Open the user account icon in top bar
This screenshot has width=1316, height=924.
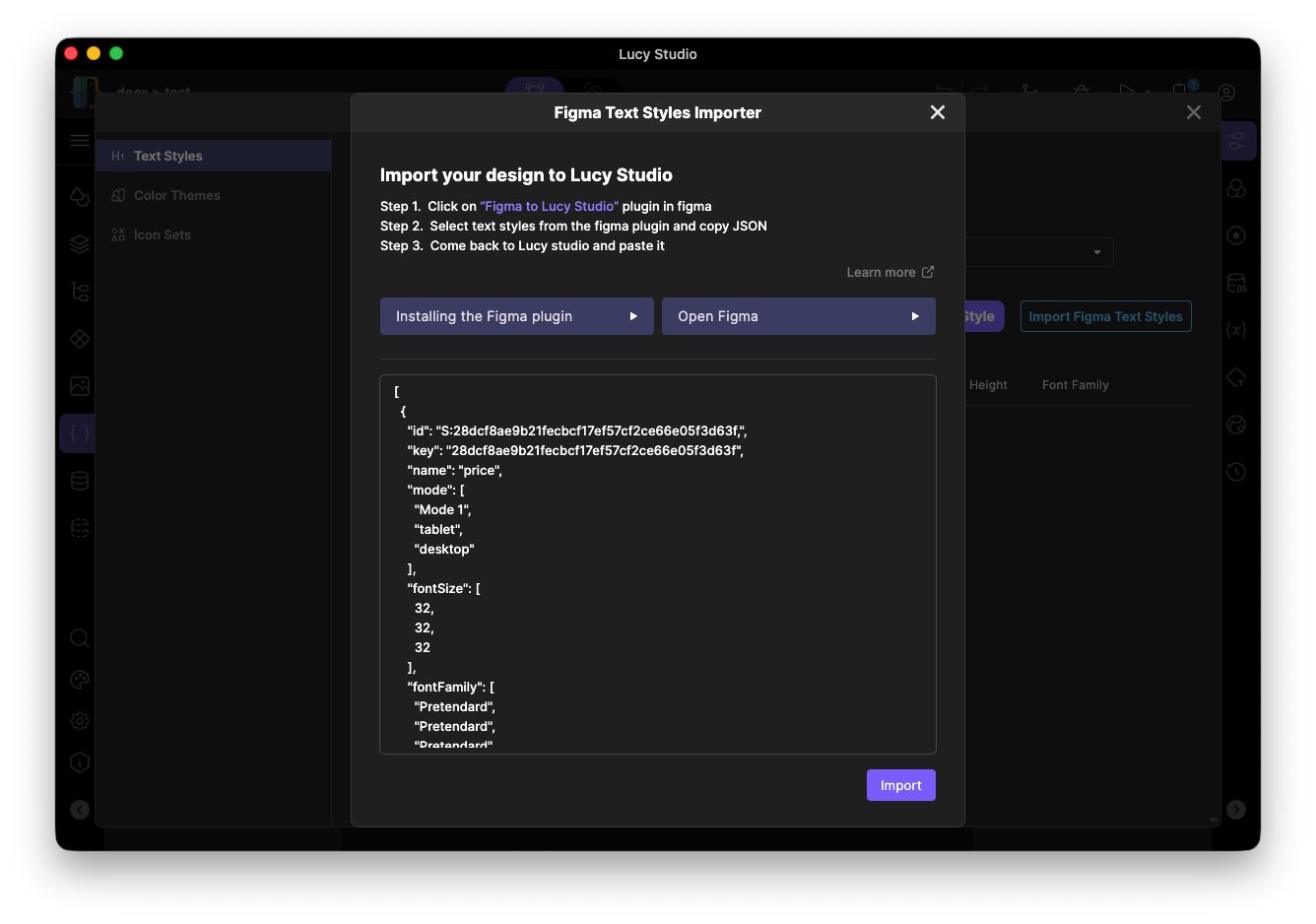1226,93
